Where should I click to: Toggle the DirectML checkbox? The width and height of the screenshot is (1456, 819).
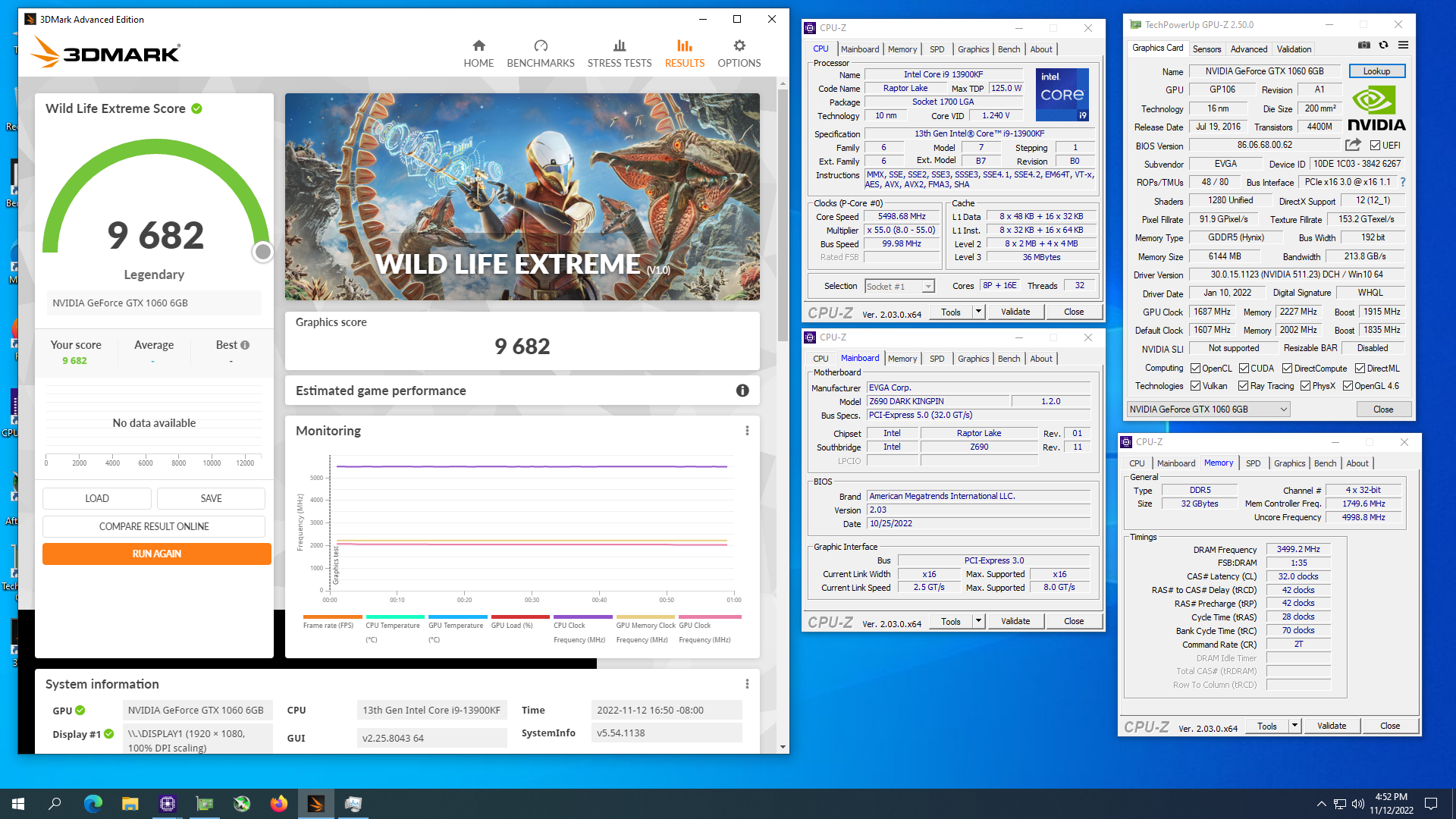[x=1360, y=369]
